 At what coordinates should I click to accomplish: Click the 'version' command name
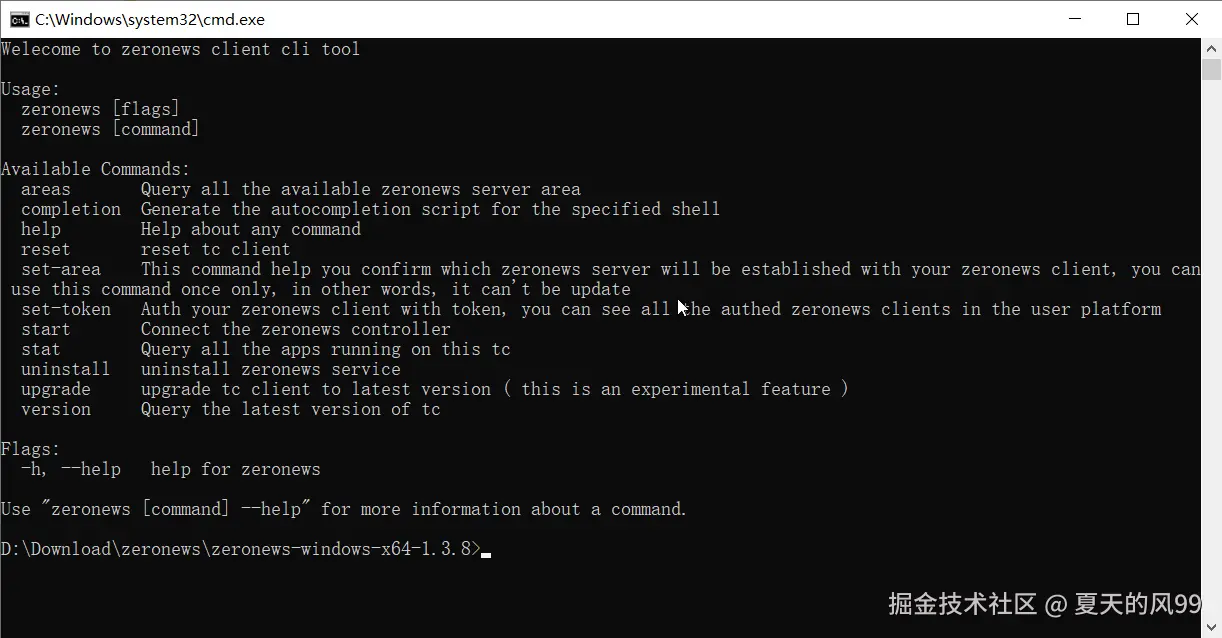[x=56, y=409]
